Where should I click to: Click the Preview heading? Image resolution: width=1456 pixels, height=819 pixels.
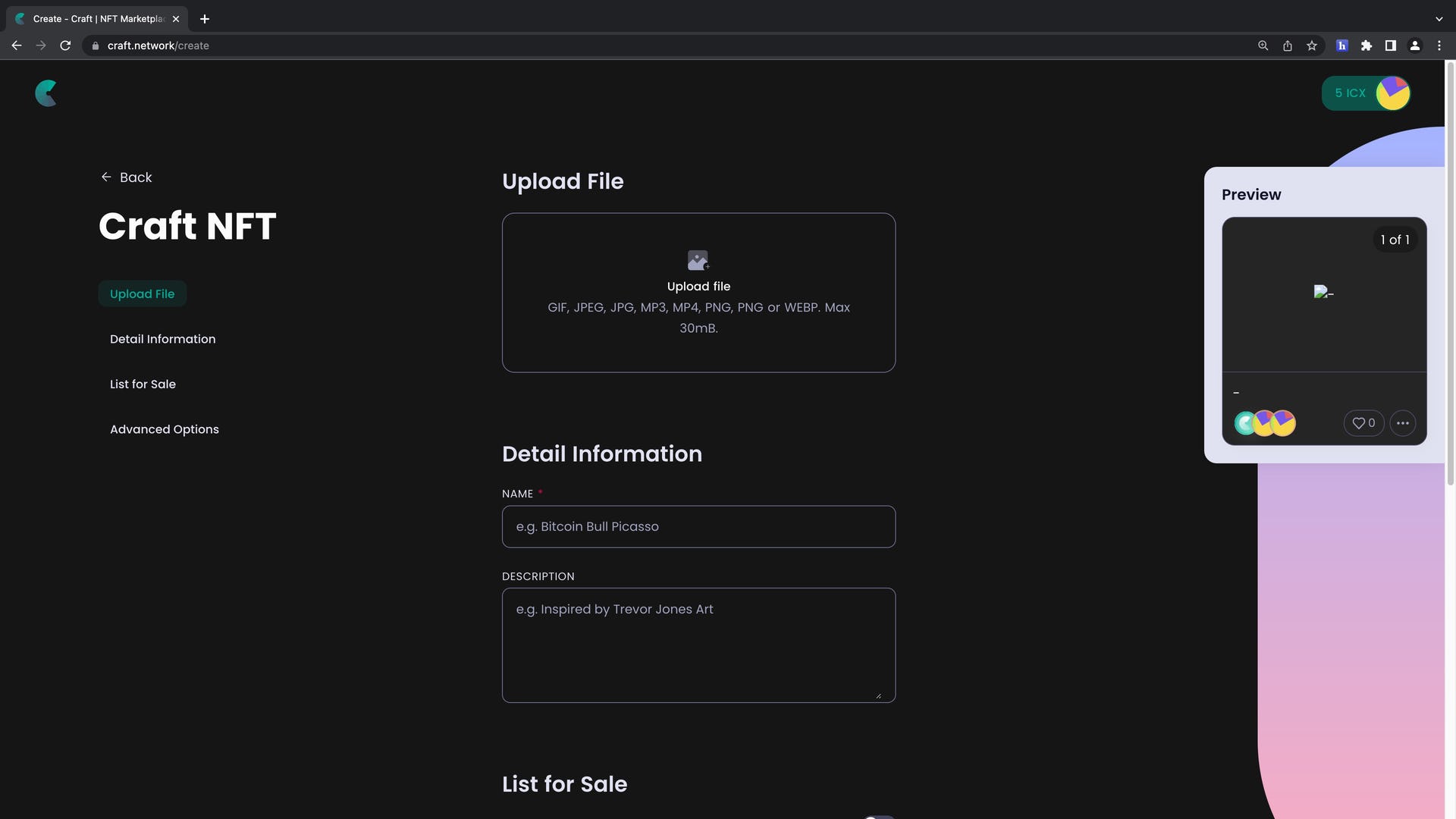(1251, 195)
